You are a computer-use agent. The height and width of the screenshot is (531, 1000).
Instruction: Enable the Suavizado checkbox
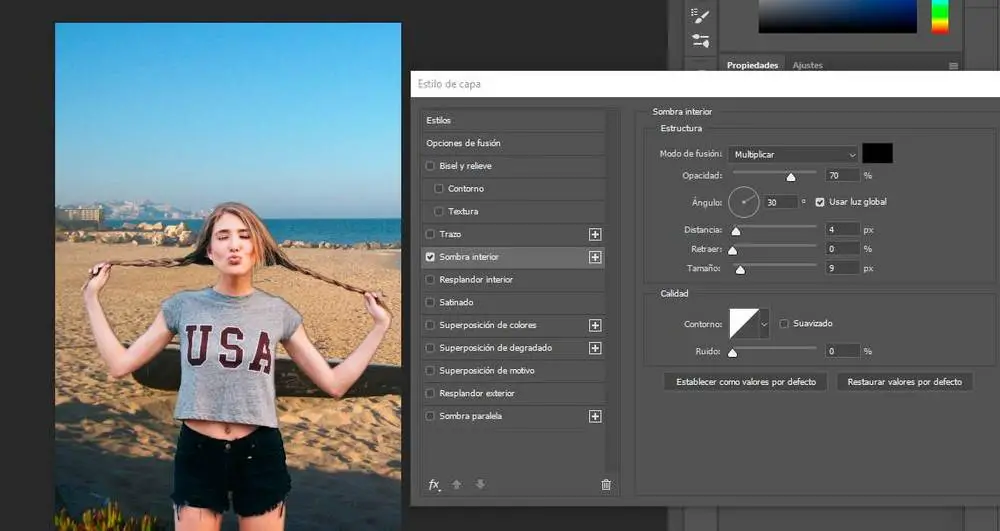pyautogui.click(x=784, y=324)
